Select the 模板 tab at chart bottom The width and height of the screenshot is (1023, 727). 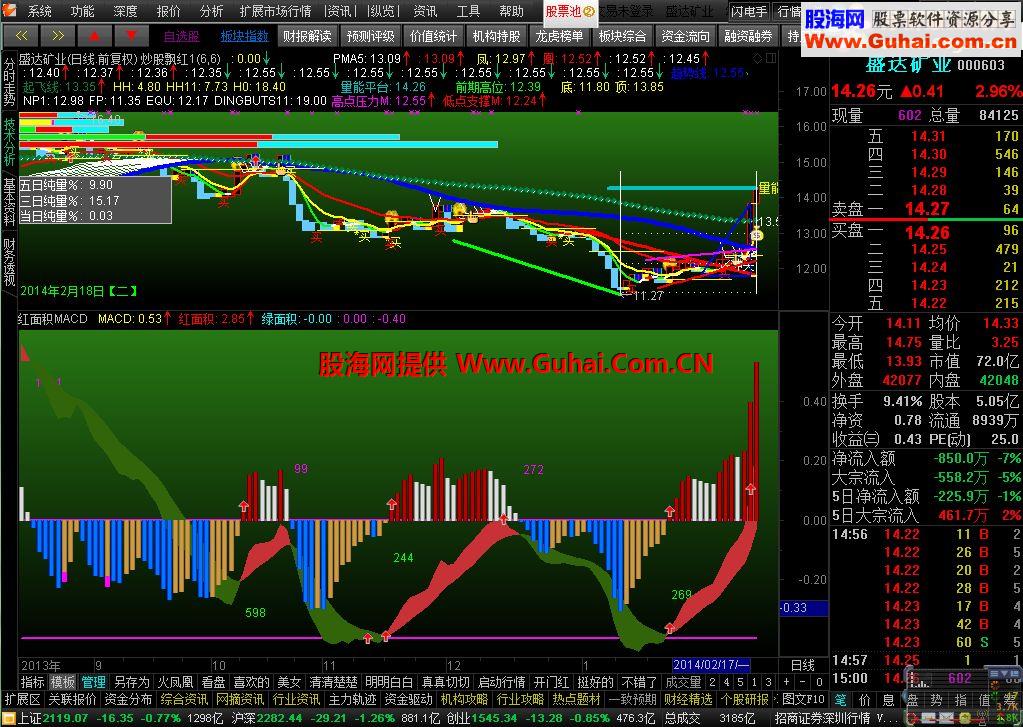pos(63,683)
